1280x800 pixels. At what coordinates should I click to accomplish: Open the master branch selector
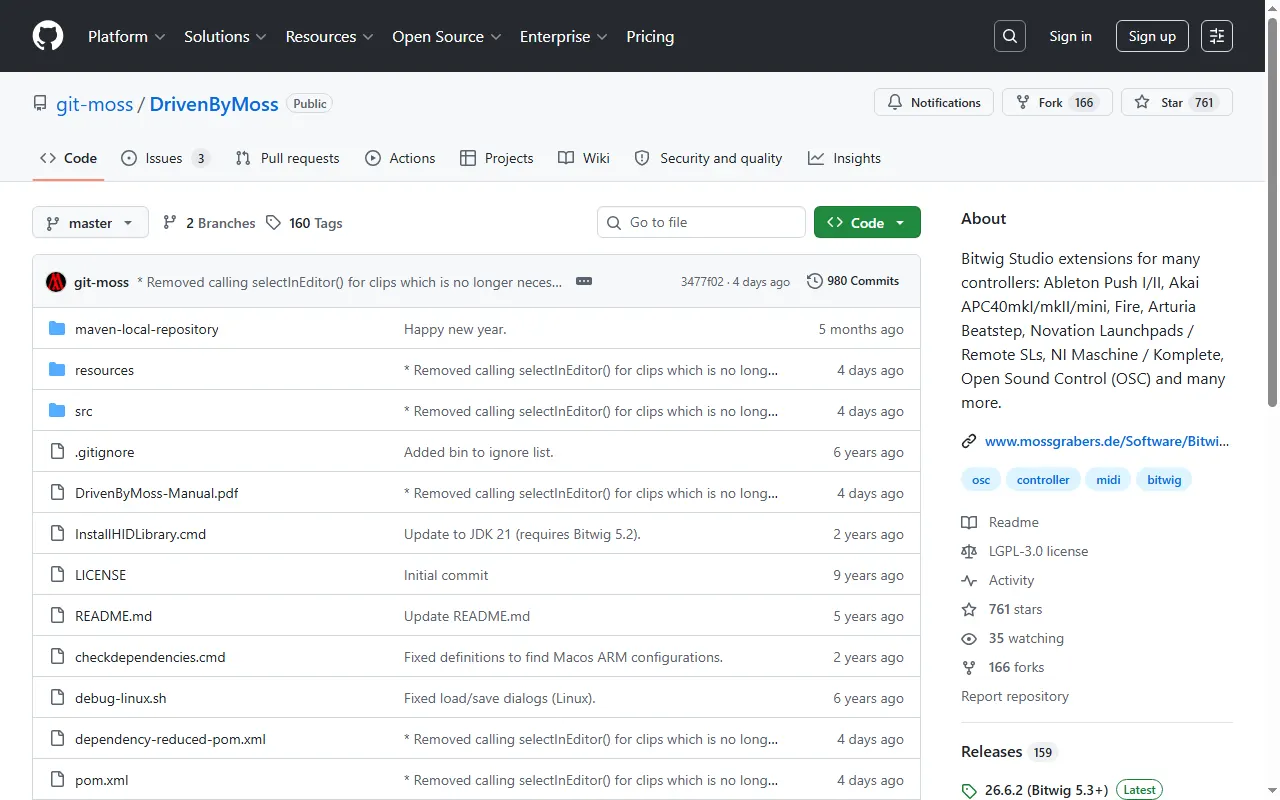point(90,223)
